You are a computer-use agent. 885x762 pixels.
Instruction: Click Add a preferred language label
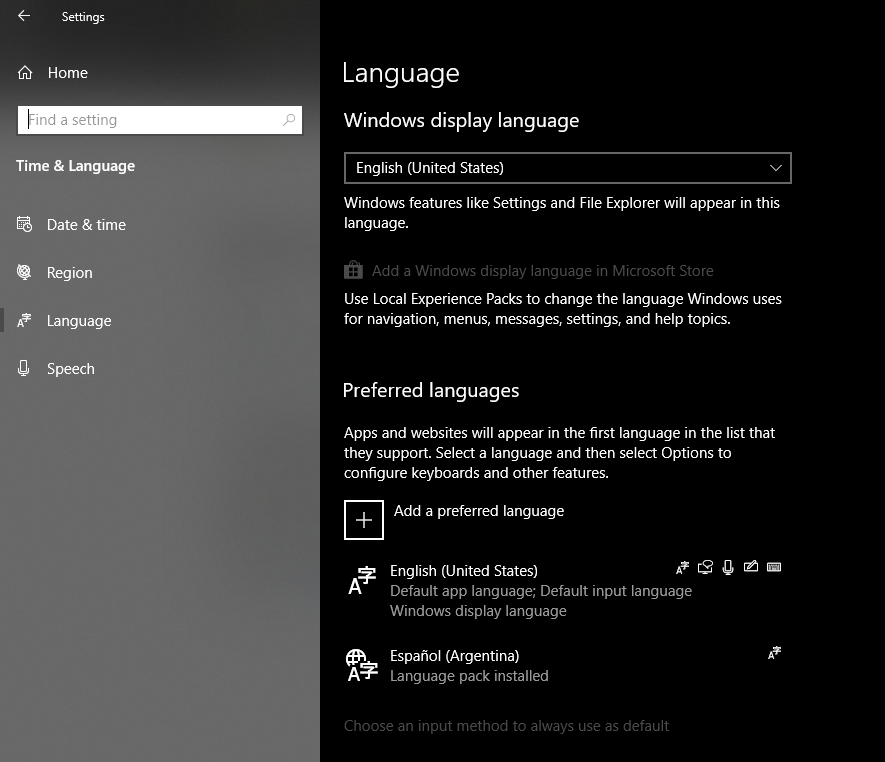pos(479,511)
